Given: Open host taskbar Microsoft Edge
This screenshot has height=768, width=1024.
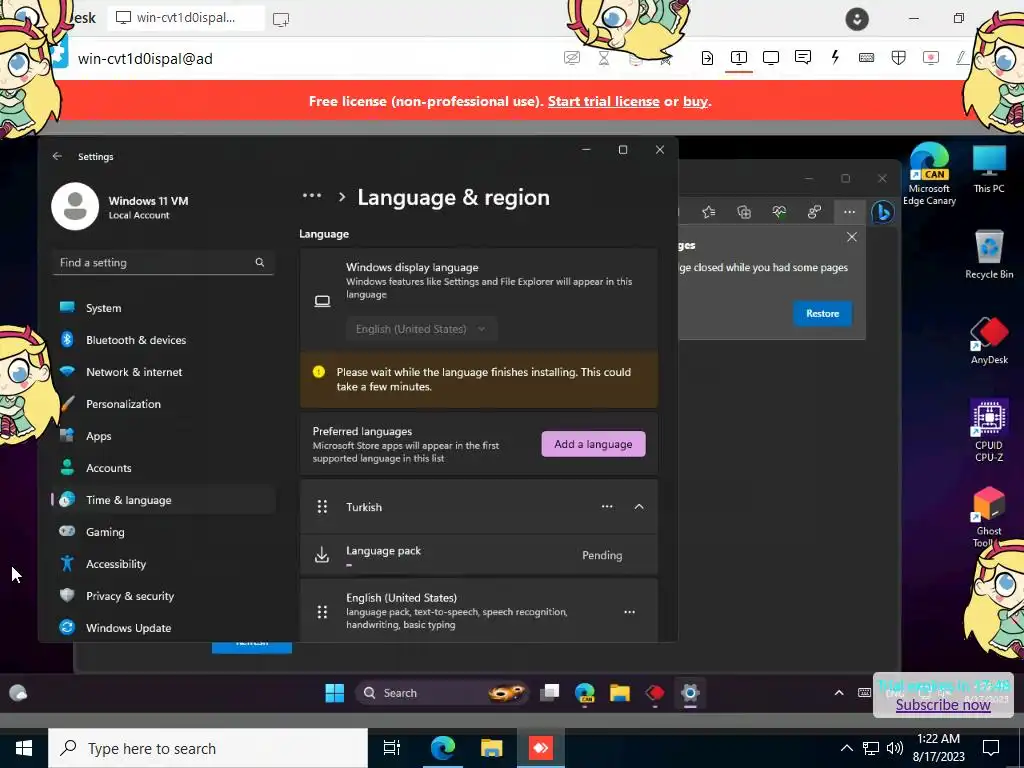Looking at the screenshot, I should [443, 748].
